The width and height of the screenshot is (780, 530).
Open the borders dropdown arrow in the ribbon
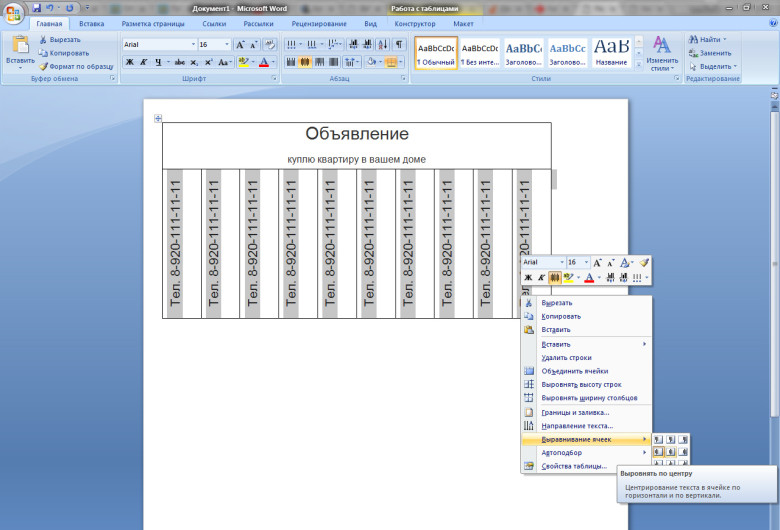[x=400, y=62]
